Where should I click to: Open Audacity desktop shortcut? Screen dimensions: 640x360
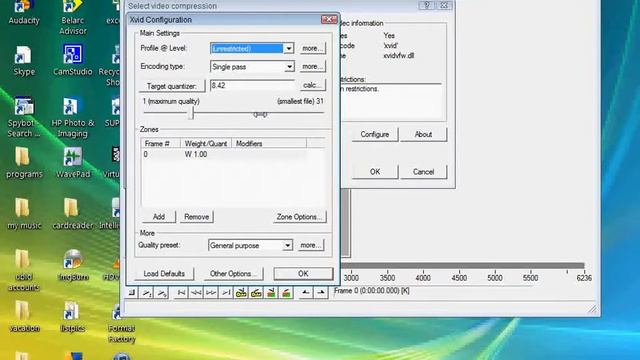pyautogui.click(x=24, y=13)
